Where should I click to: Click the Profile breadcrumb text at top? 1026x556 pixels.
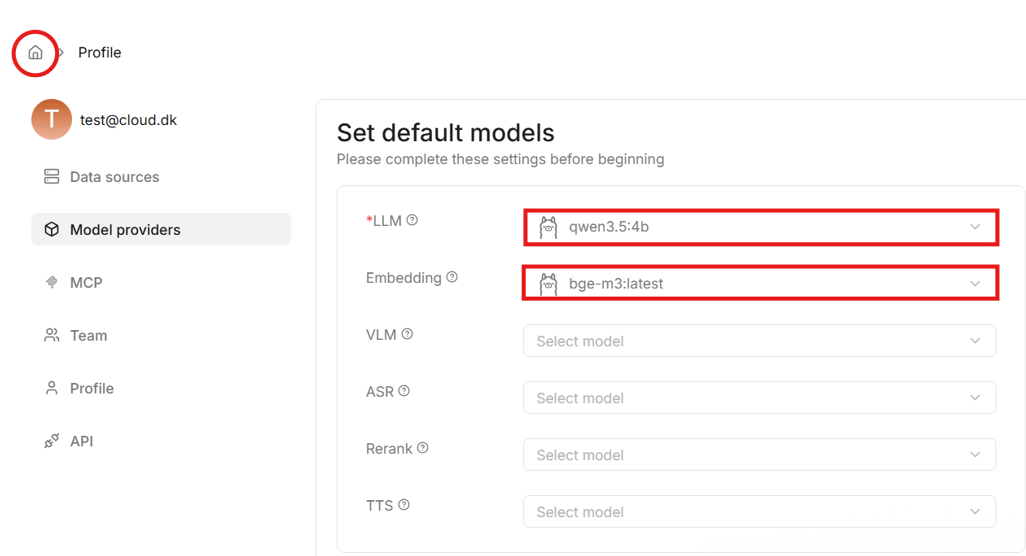pos(99,53)
